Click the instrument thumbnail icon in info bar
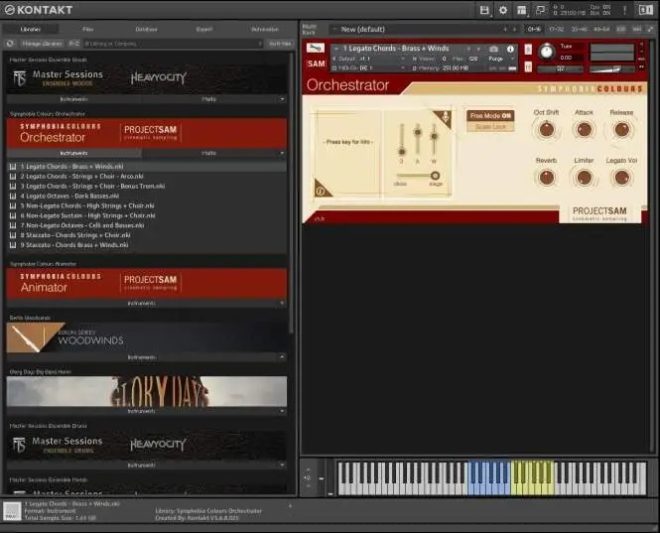 (12, 511)
